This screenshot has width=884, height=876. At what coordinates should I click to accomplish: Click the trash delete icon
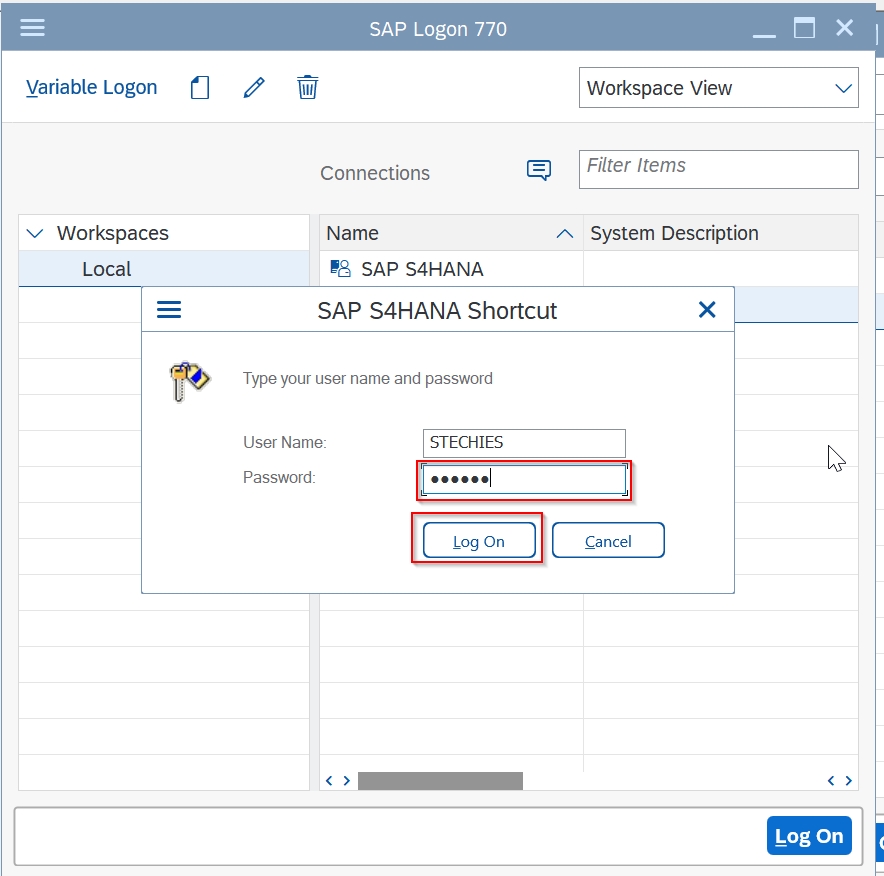pos(307,87)
